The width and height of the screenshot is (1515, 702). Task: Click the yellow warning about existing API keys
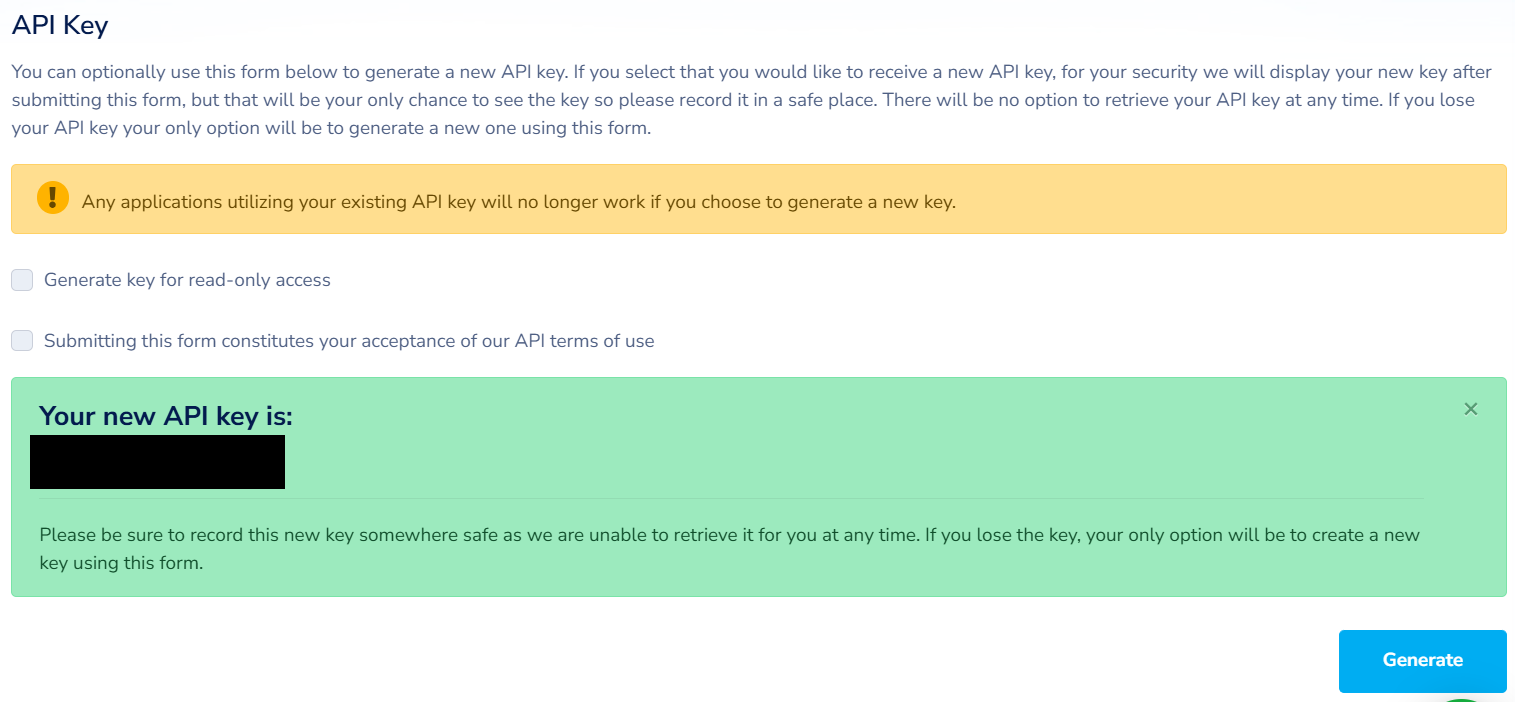(518, 202)
